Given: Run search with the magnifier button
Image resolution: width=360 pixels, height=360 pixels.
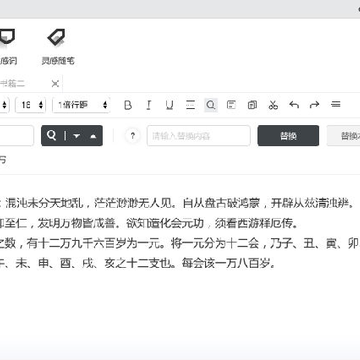Looking at the screenshot, I should coord(52,136).
